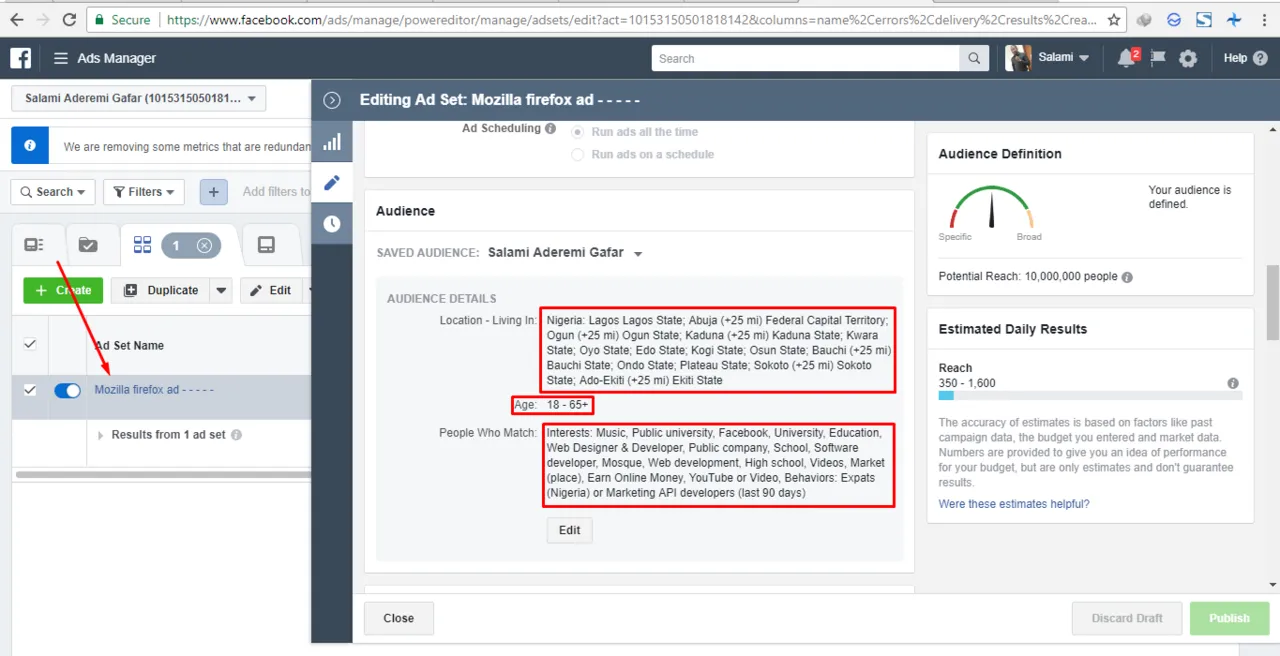Click the Salami profile picture

(x=1018, y=58)
